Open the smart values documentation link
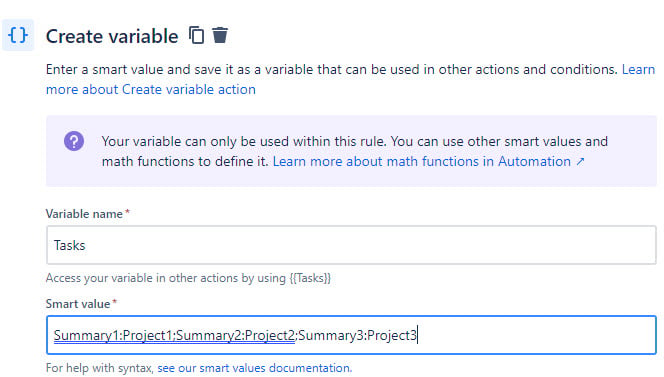Screen dimensions: 664x377 pos(255,368)
